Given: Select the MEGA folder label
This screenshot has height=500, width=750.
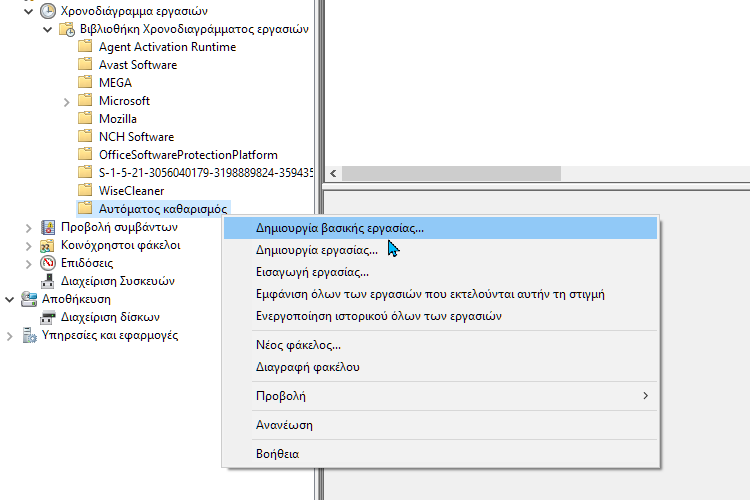Looking at the screenshot, I should [115, 82].
